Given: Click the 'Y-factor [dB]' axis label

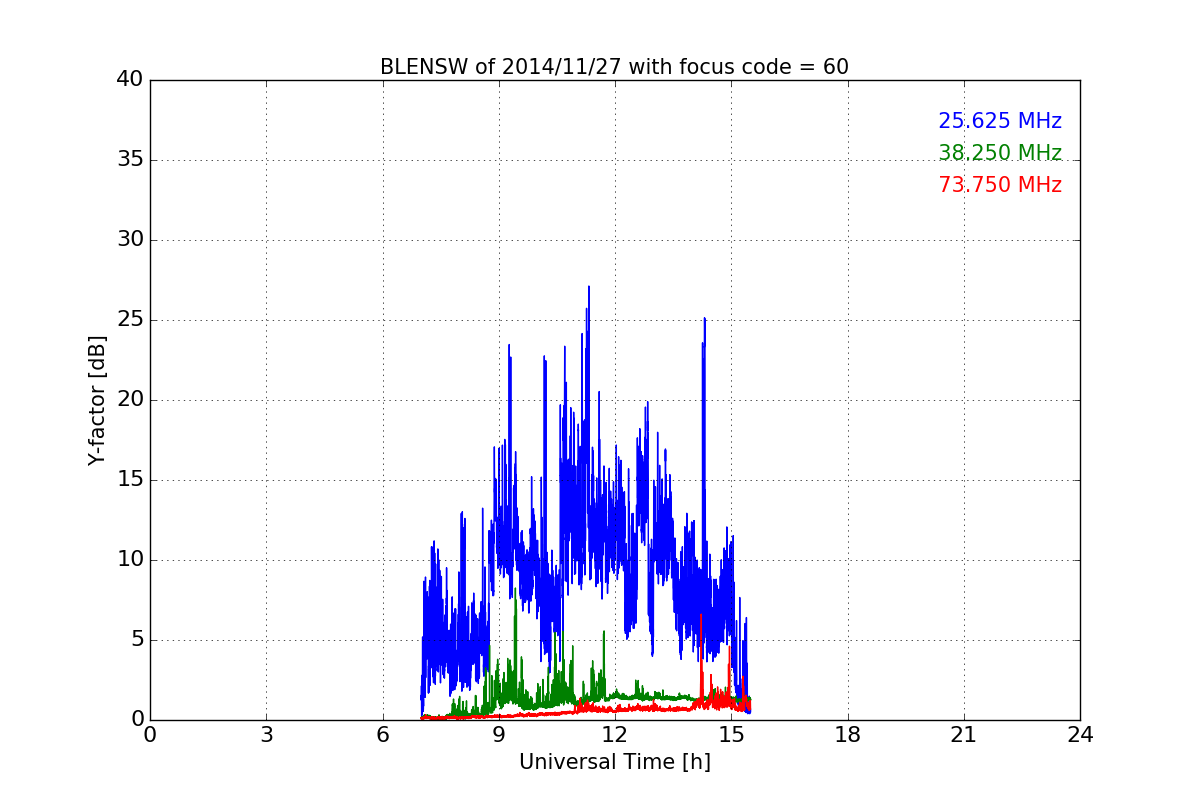Looking at the screenshot, I should [97, 400].
